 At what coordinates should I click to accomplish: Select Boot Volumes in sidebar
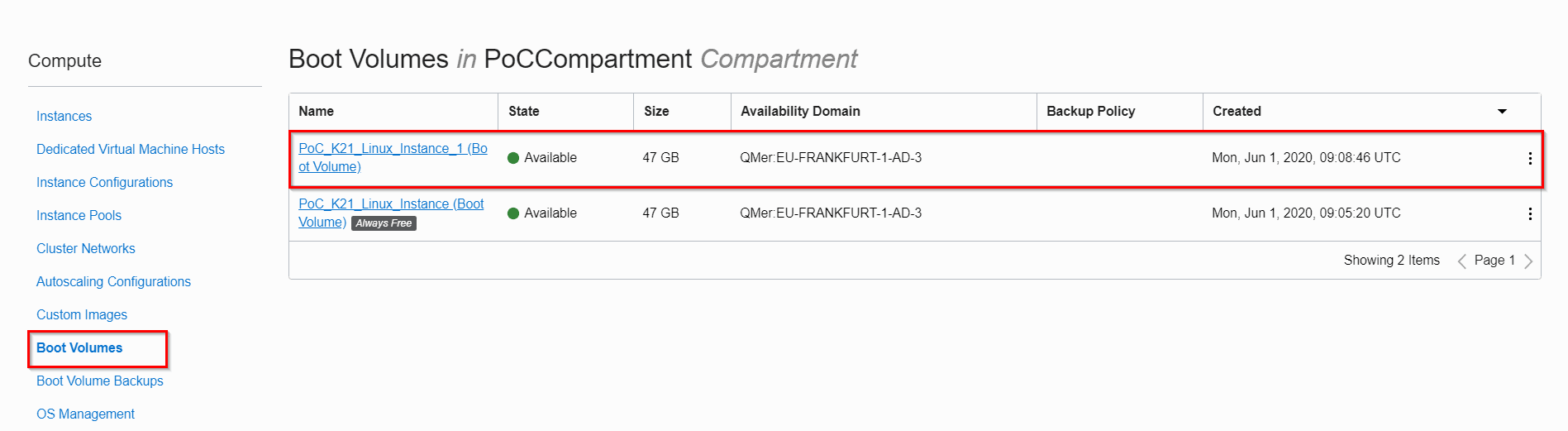pyautogui.click(x=79, y=348)
